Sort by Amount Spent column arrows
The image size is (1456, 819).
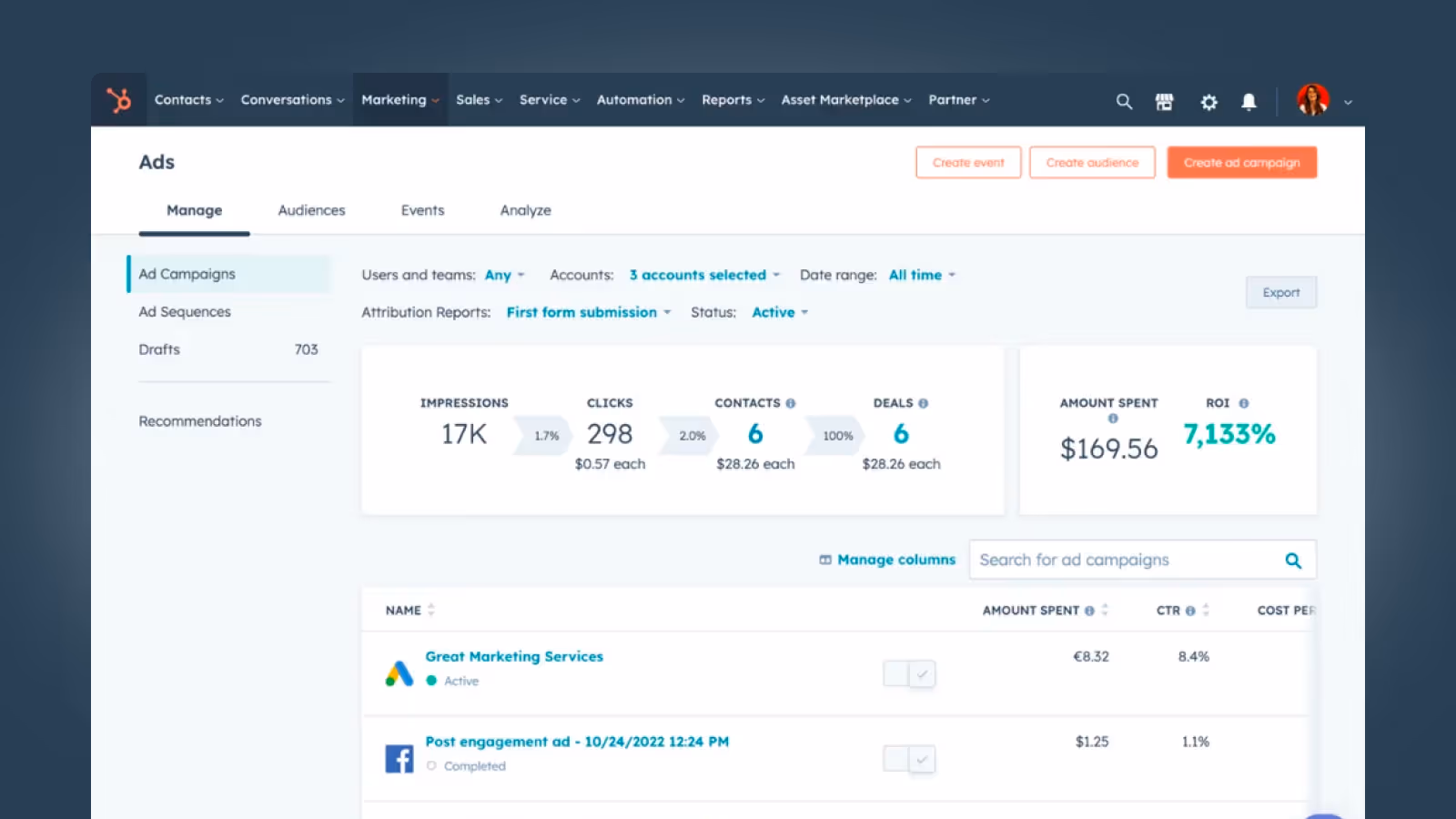1105,610
